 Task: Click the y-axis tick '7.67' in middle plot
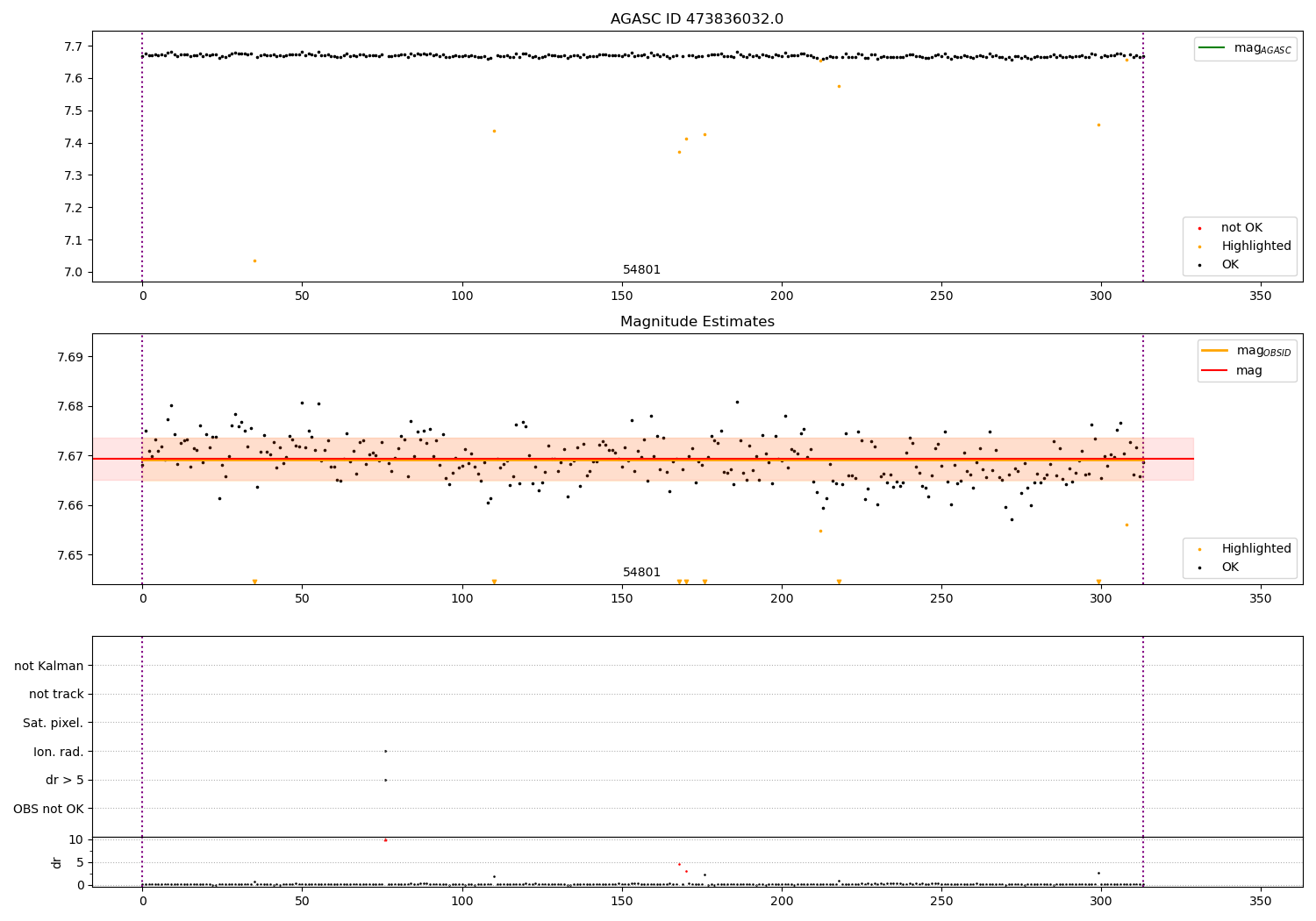pos(71,456)
